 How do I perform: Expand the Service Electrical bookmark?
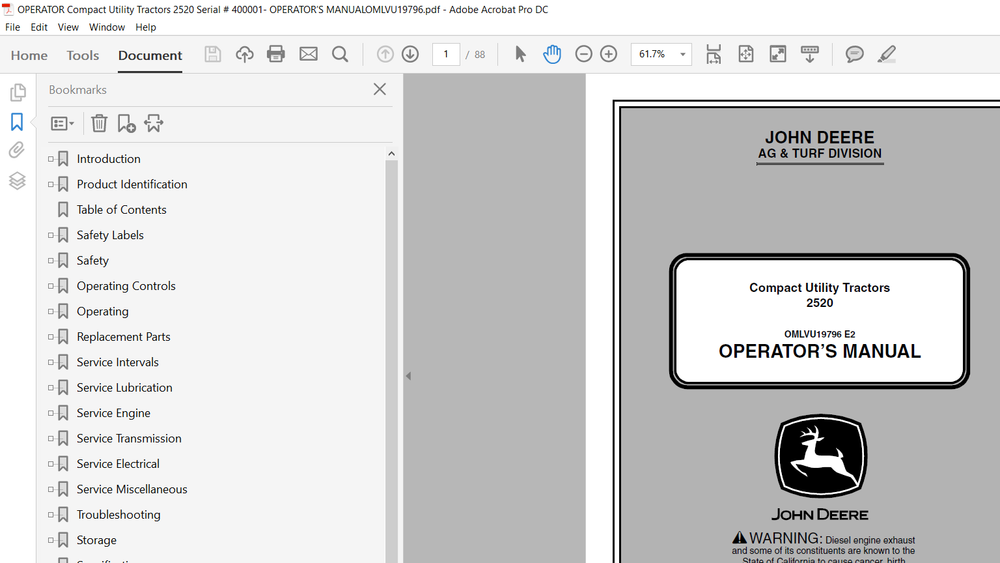51,464
